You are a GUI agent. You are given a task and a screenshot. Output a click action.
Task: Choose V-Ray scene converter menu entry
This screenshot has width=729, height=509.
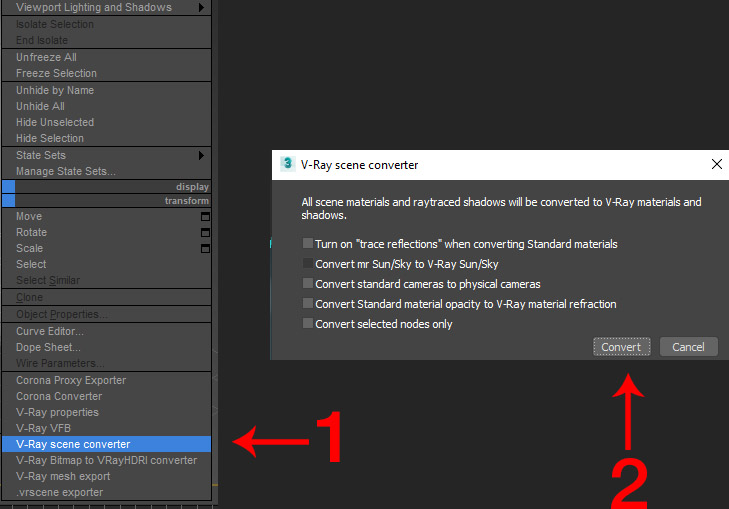click(106, 444)
